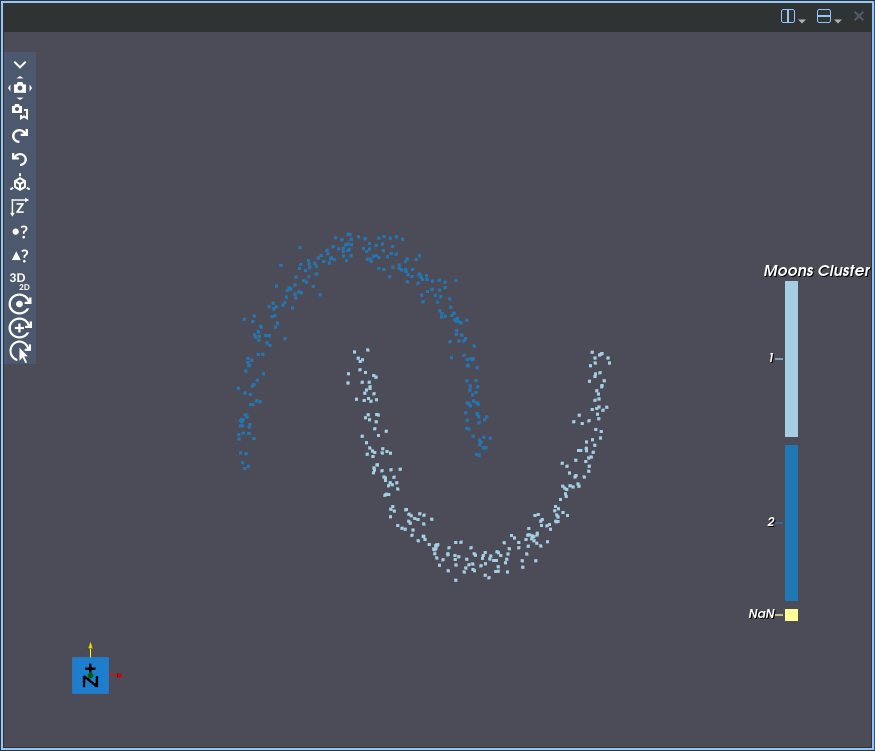Switch interaction mode from 3D to 2D
This screenshot has width=875, height=751.
18,281
